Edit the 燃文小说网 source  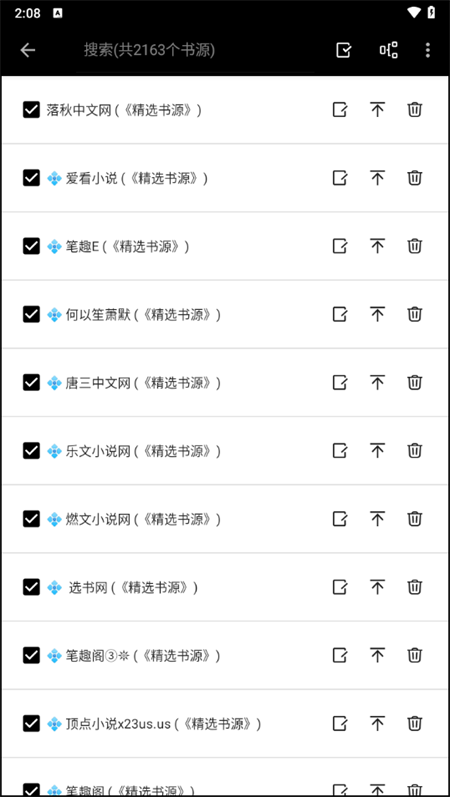[340, 518]
